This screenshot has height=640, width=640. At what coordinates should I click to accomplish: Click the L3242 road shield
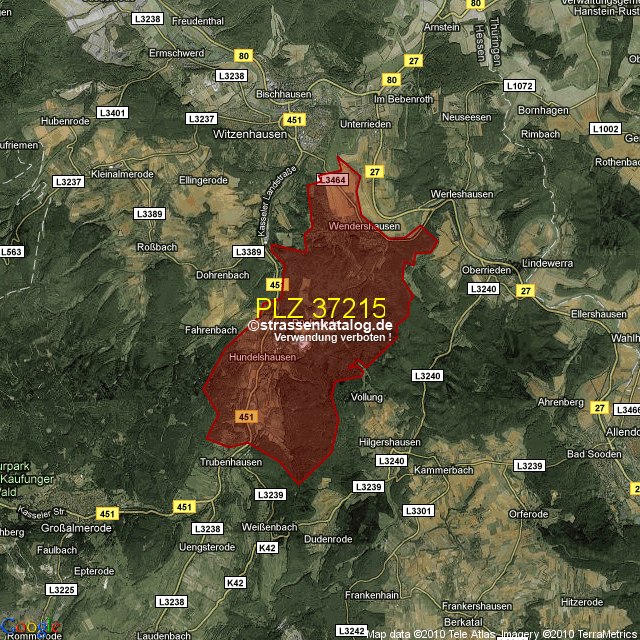point(352,631)
